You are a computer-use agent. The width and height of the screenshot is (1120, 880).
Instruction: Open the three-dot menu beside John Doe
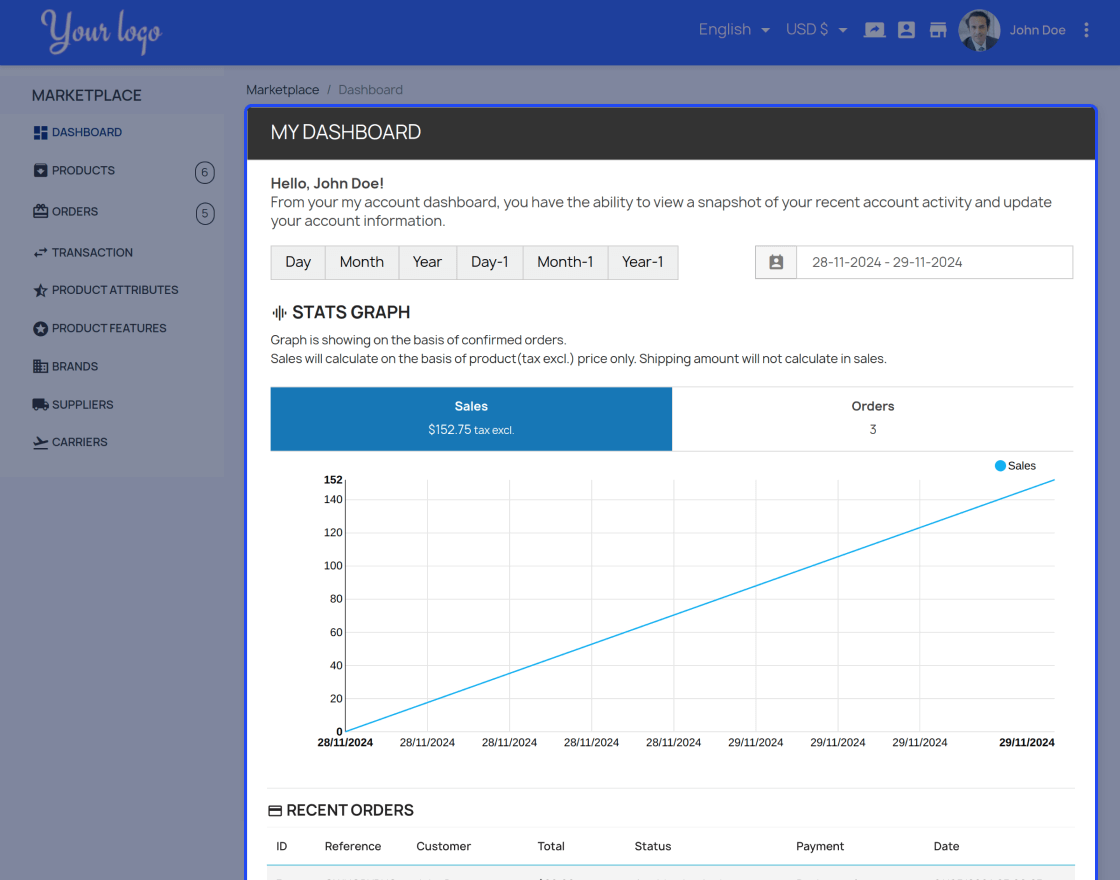(1086, 30)
